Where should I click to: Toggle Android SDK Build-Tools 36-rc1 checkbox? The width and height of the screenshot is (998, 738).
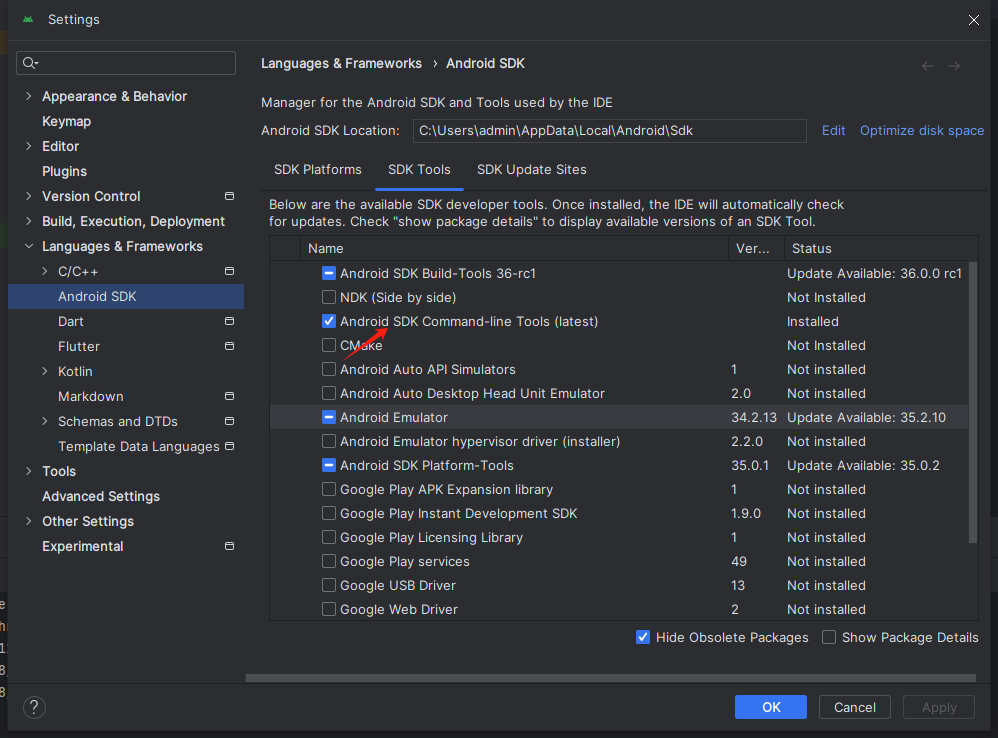coord(328,274)
